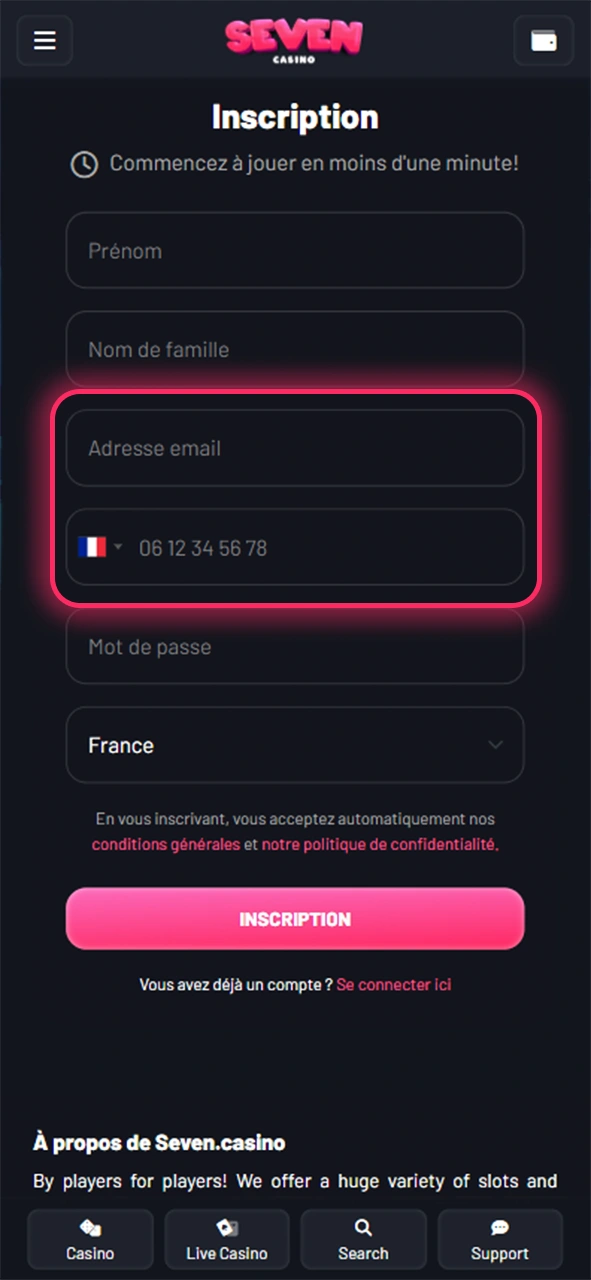Screen dimensions: 591x1280
Task: Click the chevron on the country dropdown
Action: (x=495, y=745)
